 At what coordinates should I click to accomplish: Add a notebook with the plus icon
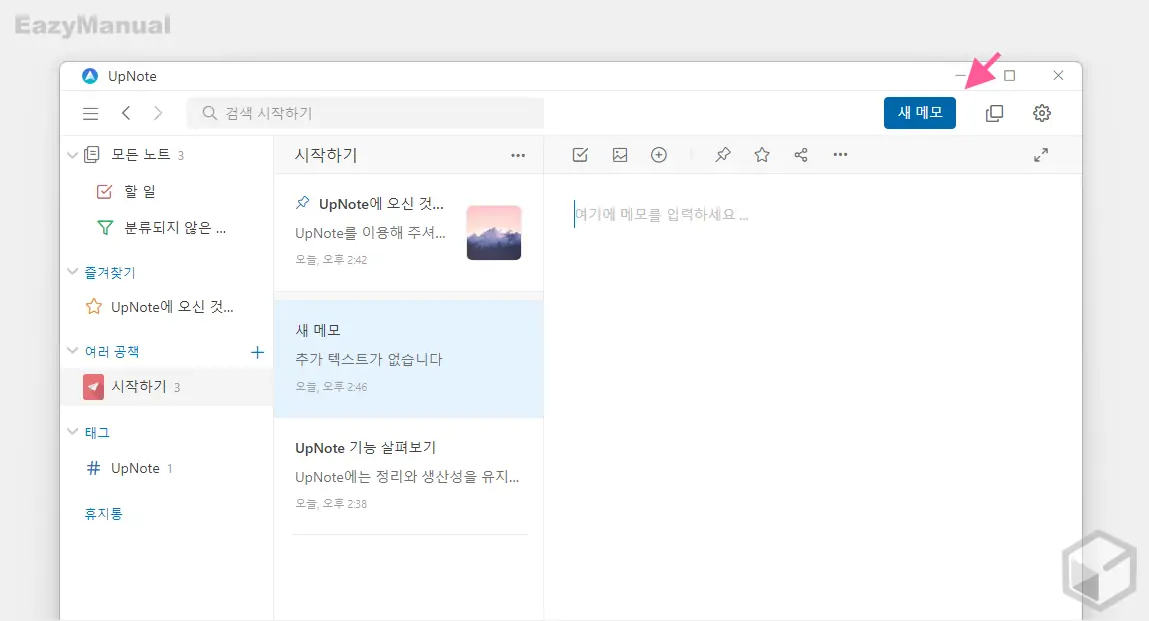tap(257, 353)
